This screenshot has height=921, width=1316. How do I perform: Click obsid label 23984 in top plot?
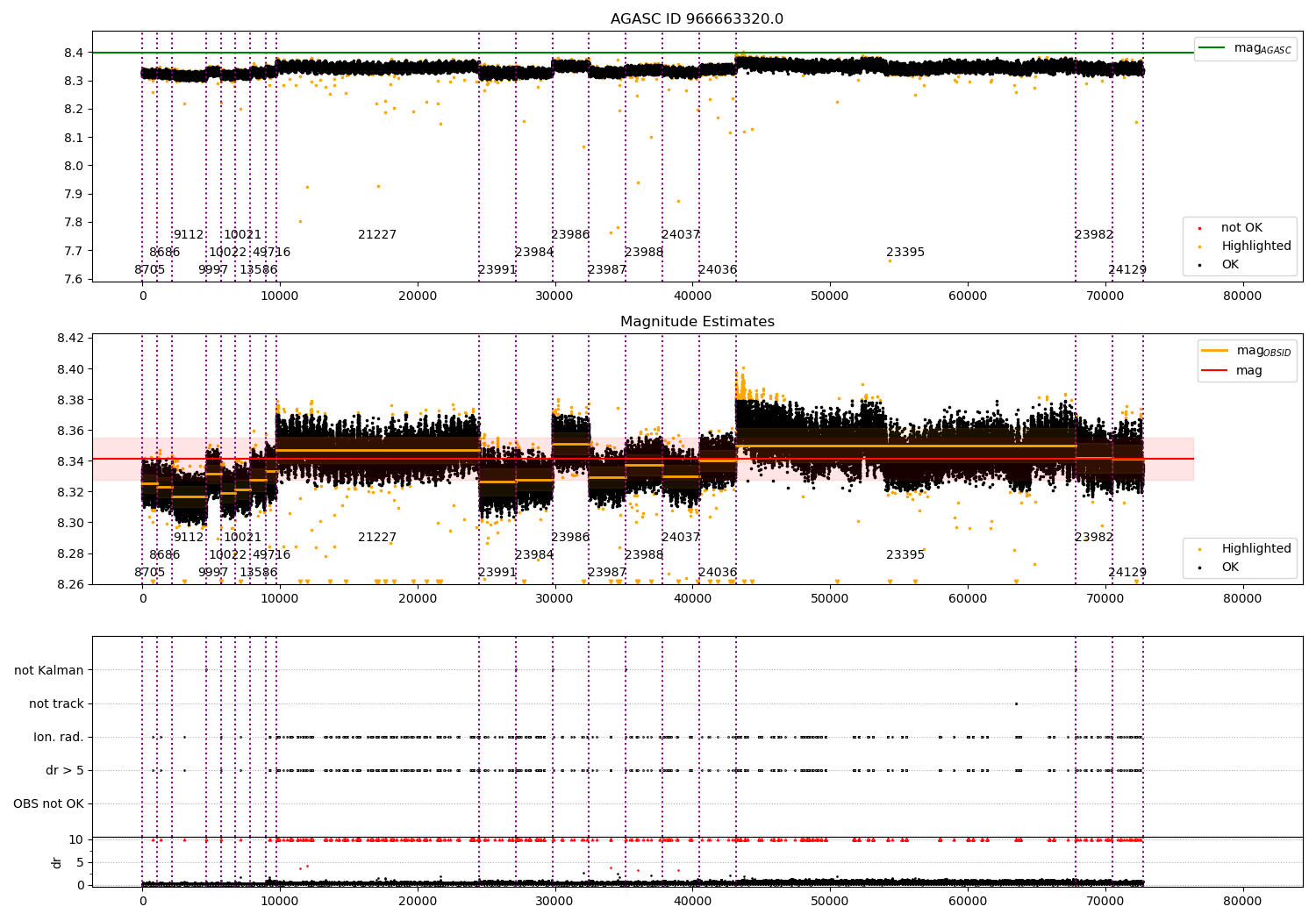pos(534,253)
